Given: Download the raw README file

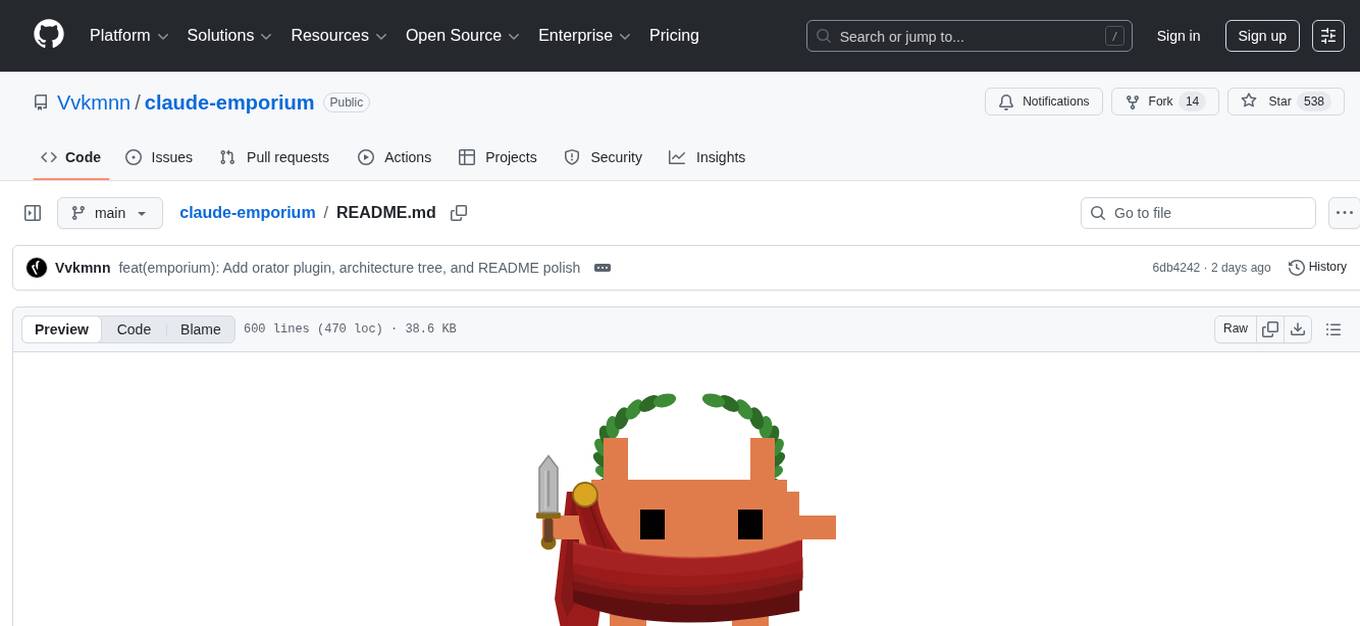Looking at the screenshot, I should pos(1298,328).
